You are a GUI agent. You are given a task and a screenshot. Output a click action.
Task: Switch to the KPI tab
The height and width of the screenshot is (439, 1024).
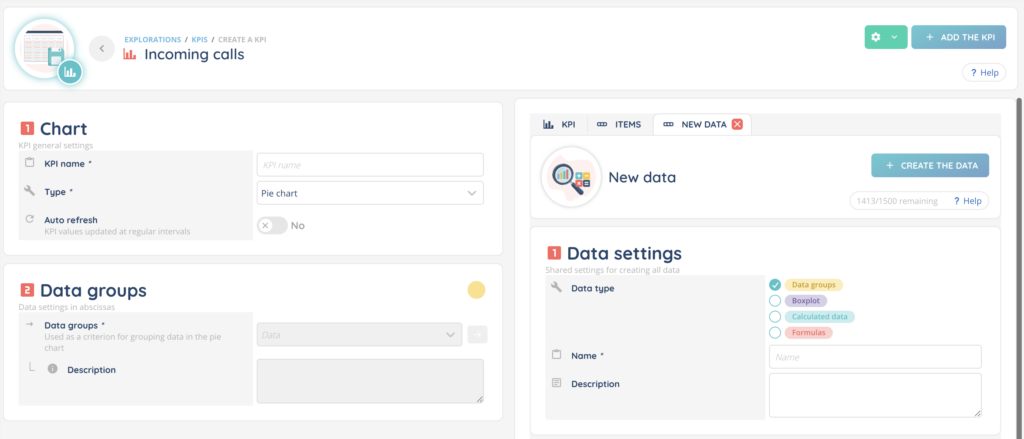(559, 124)
